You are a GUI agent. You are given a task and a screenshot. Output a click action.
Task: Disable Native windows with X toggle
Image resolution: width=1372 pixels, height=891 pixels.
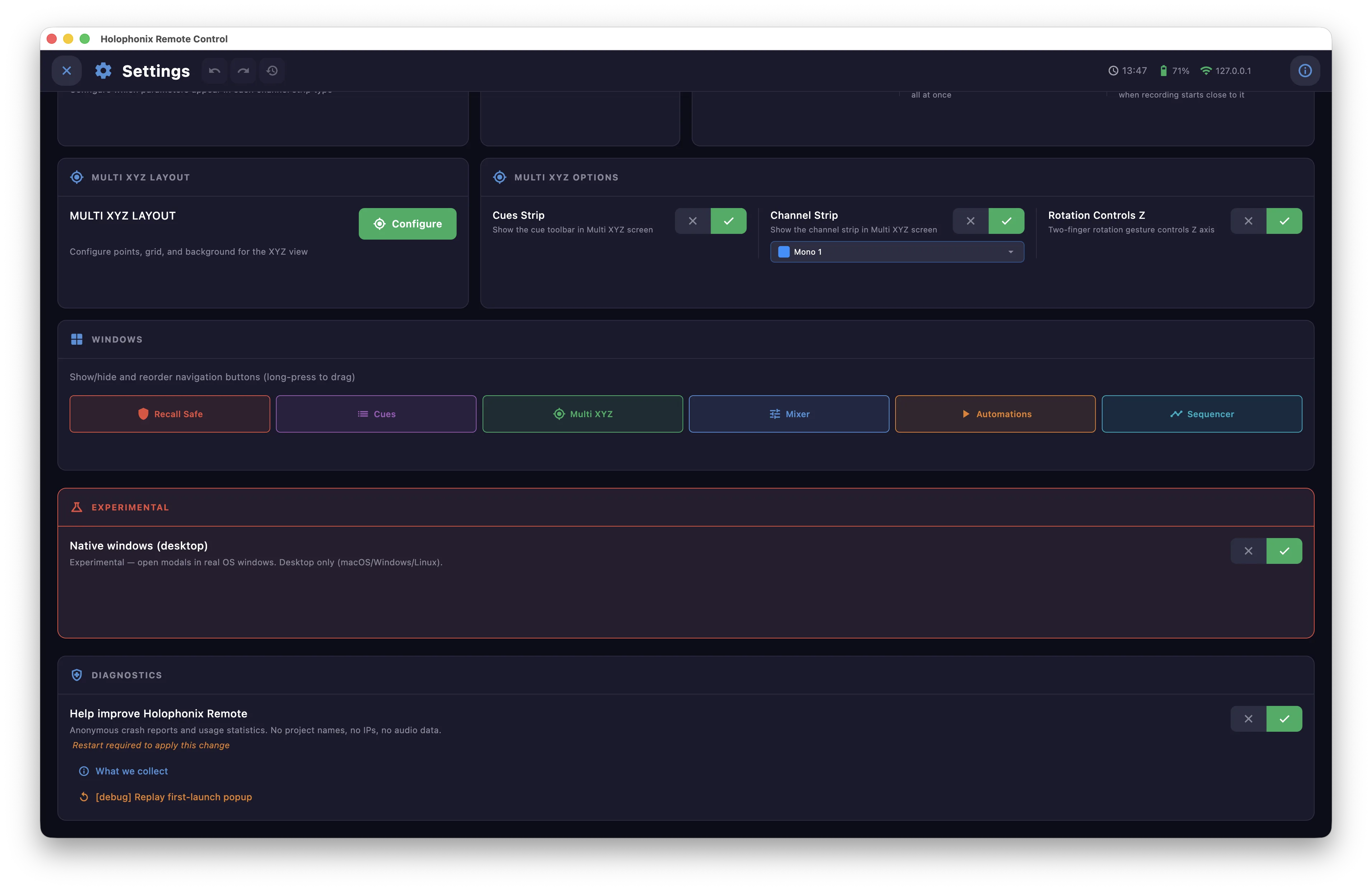pyautogui.click(x=1248, y=551)
